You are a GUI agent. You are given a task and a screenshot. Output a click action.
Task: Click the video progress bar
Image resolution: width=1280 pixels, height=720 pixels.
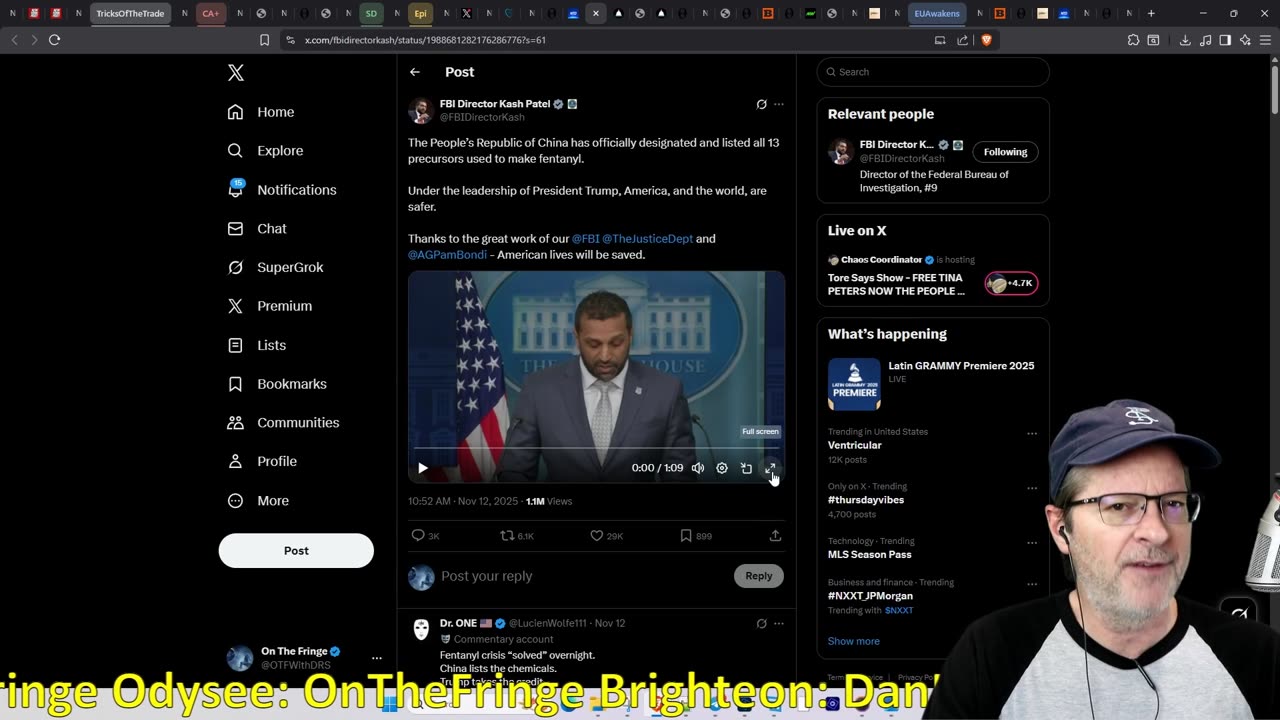[x=596, y=449]
